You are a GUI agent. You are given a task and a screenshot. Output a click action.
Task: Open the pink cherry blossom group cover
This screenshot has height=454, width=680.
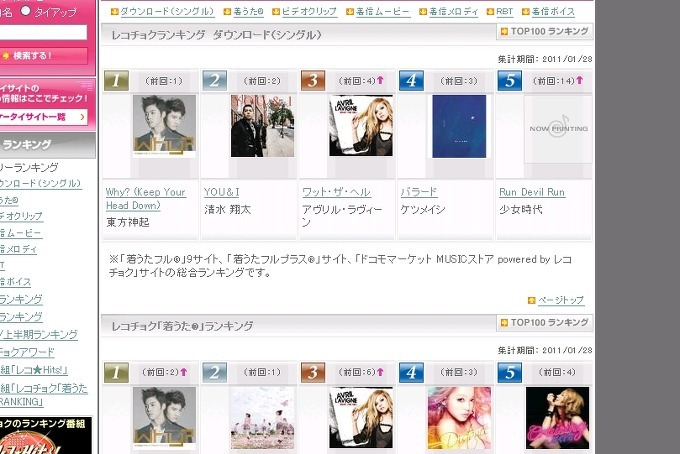point(262,418)
